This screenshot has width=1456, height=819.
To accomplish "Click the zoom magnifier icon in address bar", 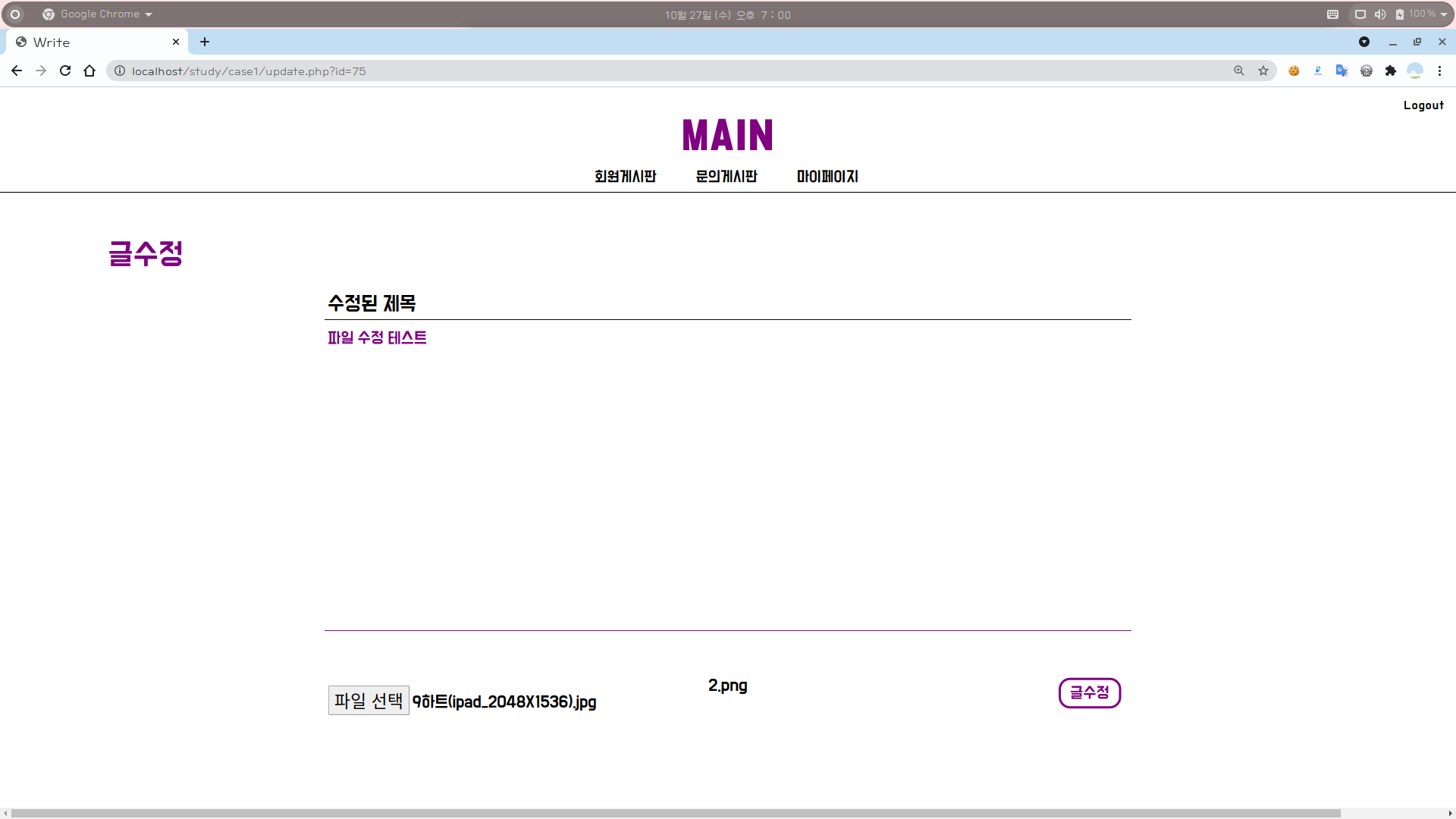I will [x=1239, y=71].
